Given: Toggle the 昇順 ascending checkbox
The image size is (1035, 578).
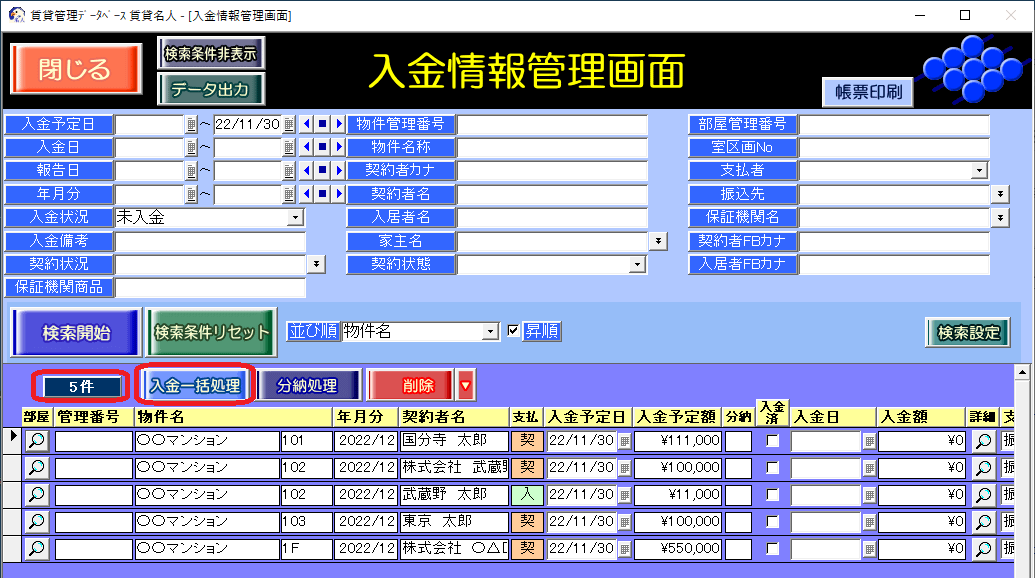Looking at the screenshot, I should click(514, 331).
